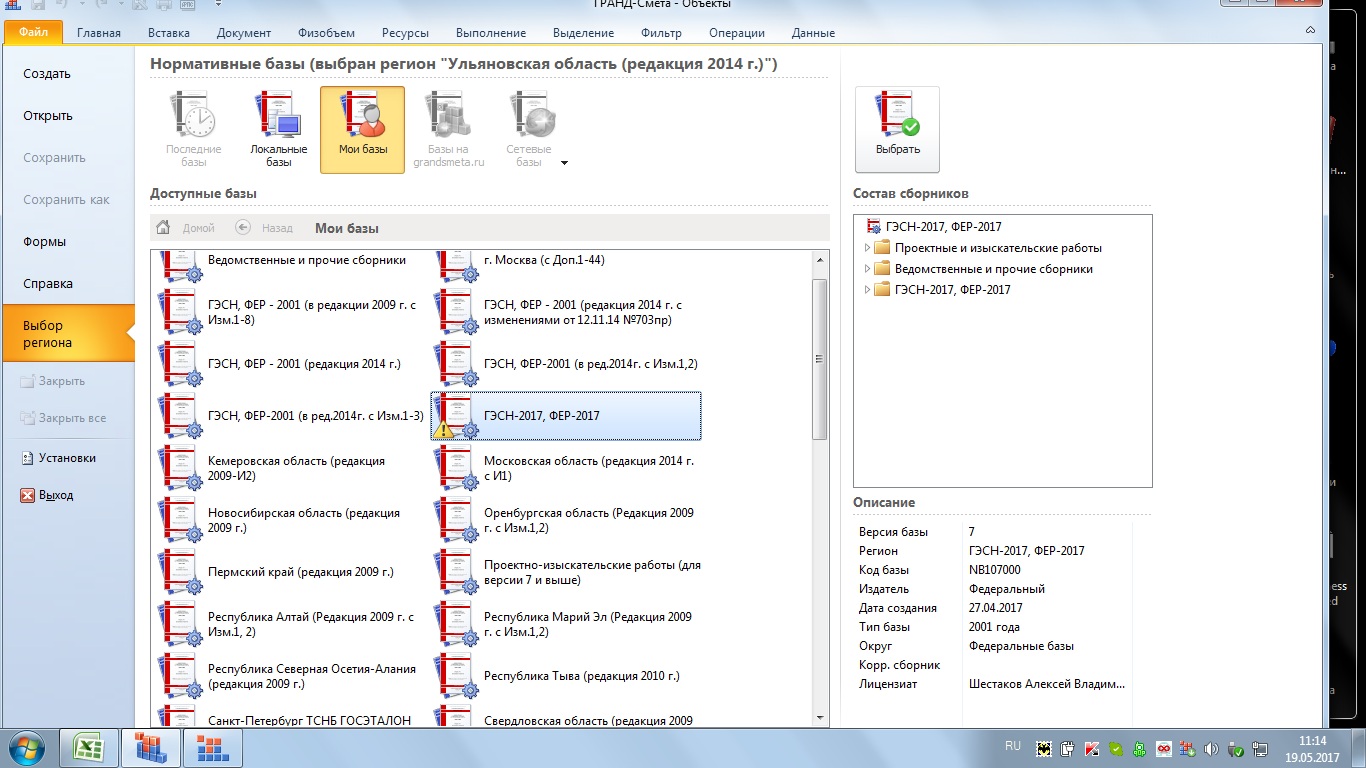1366x768 pixels.
Task: Open the Данные ribbon tab
Action: (x=813, y=33)
